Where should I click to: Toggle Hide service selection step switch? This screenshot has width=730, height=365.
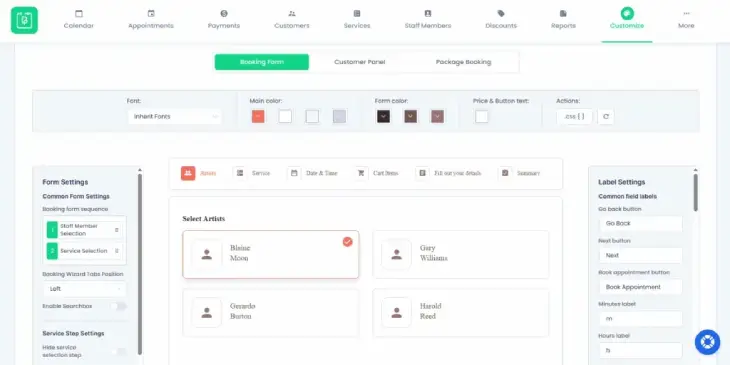(x=118, y=351)
